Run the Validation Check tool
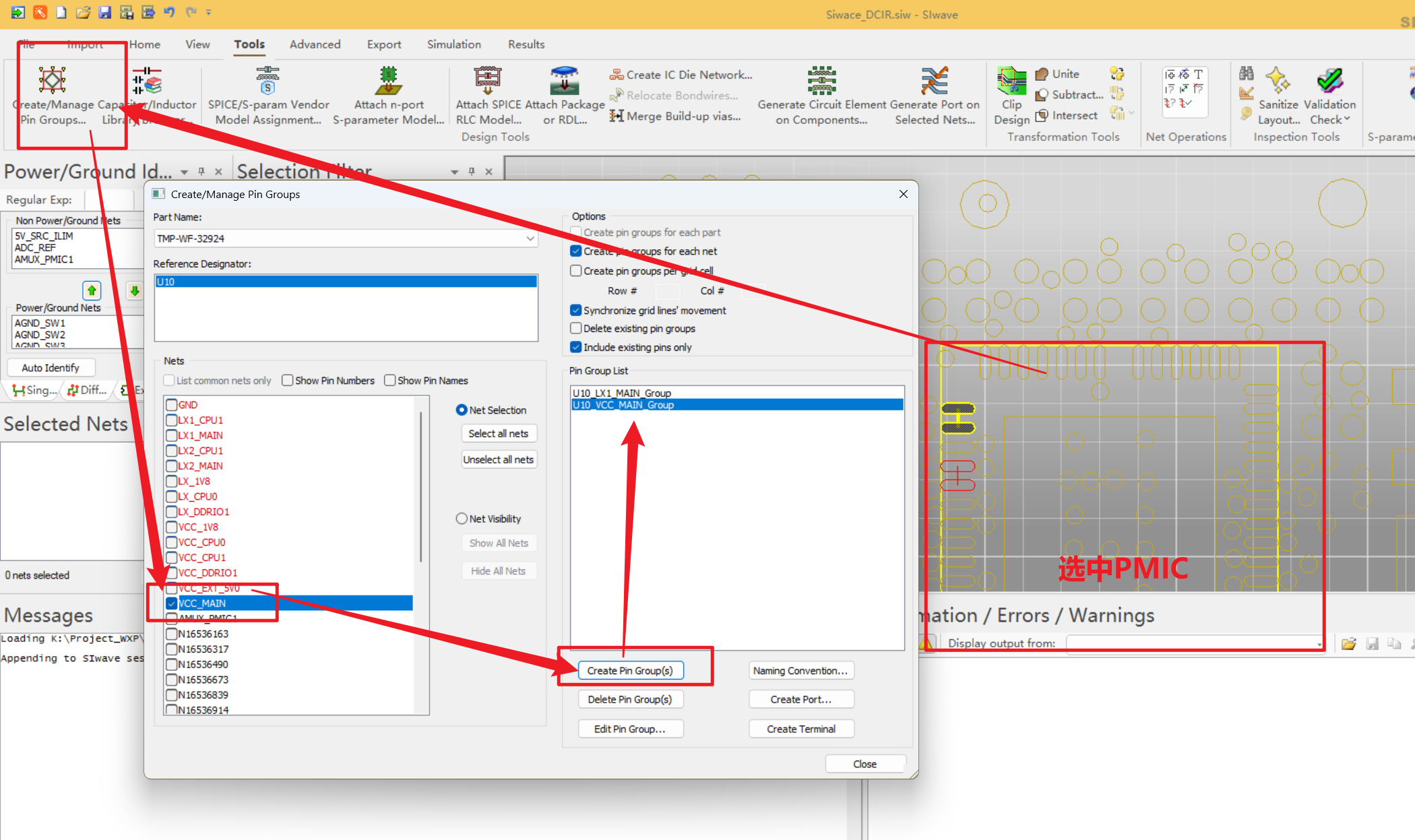The image size is (1415, 840). tap(1329, 81)
